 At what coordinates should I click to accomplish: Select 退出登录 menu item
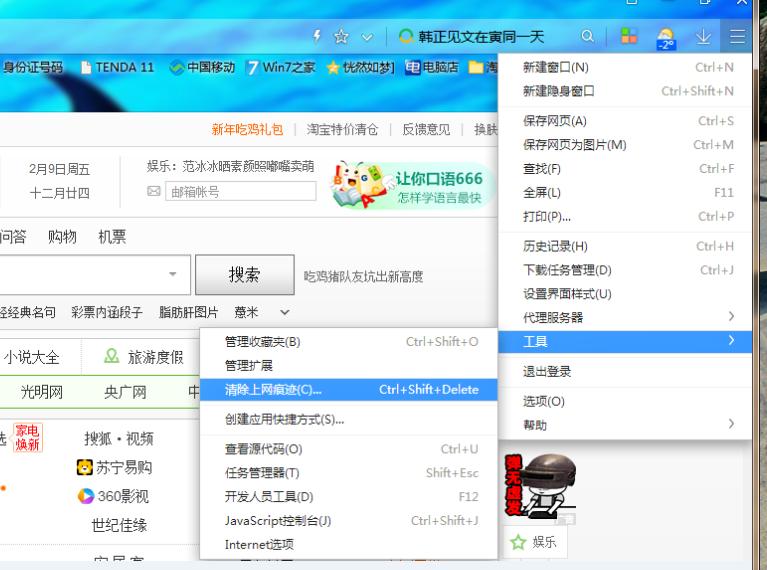pyautogui.click(x=625, y=371)
